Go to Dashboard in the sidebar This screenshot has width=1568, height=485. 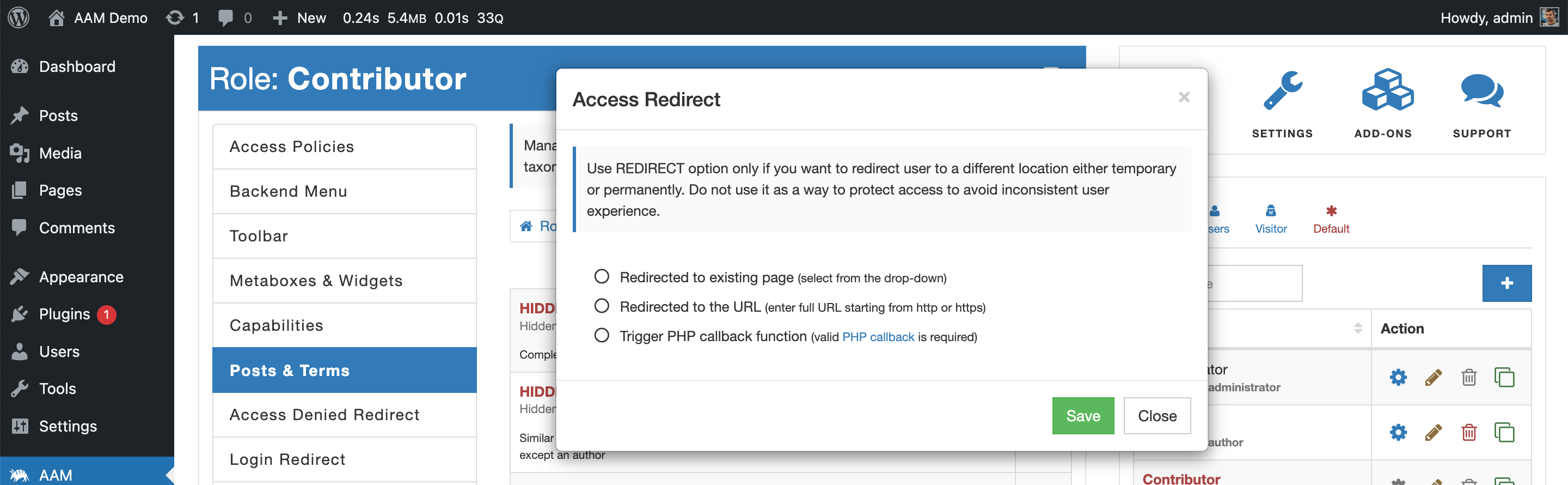click(87, 66)
